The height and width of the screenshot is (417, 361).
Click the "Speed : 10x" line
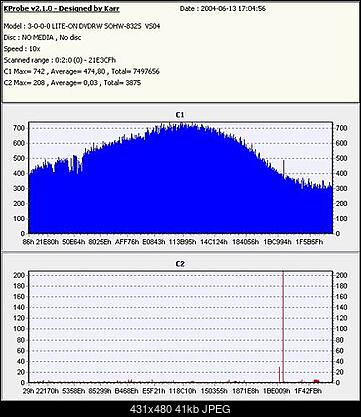(x=22, y=49)
